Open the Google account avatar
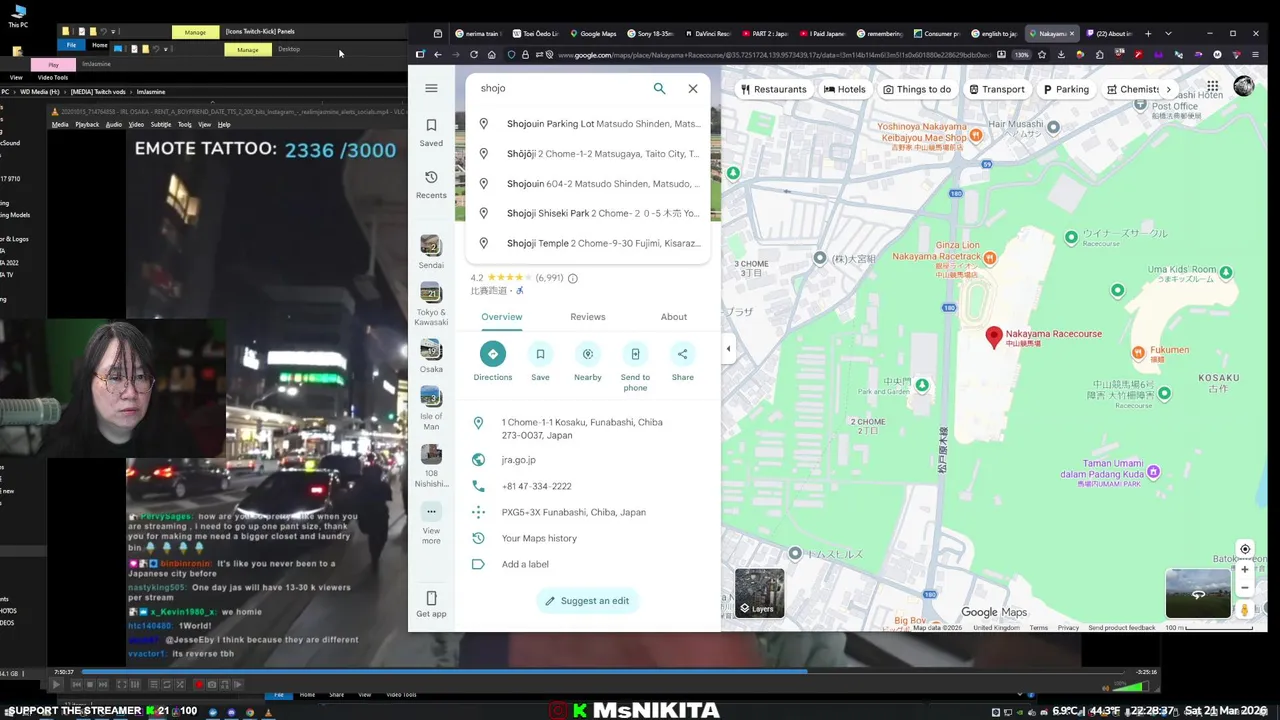Viewport: 1280px width, 720px height. pos(1243,87)
